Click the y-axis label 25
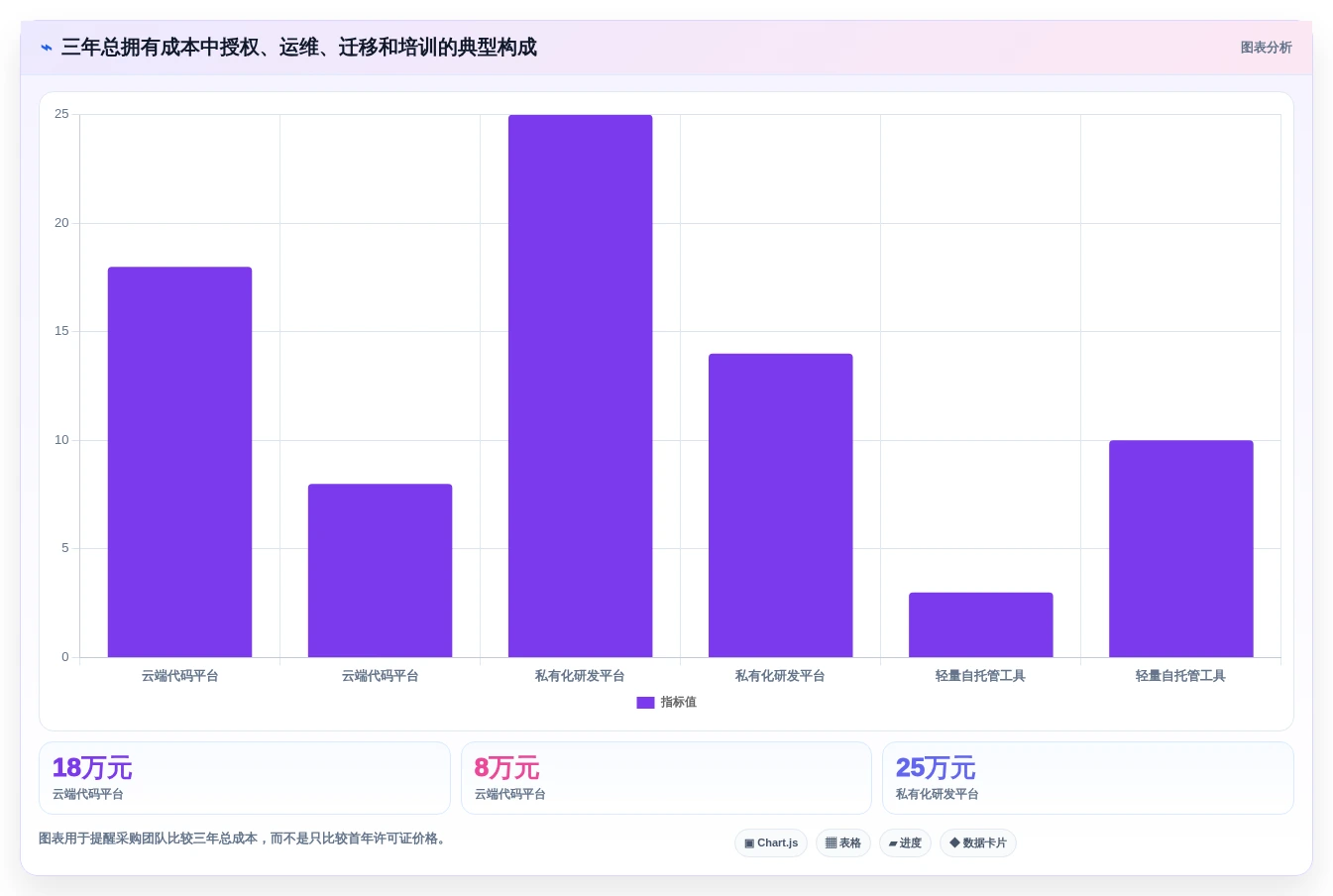The height and width of the screenshot is (896, 1333). click(x=61, y=114)
